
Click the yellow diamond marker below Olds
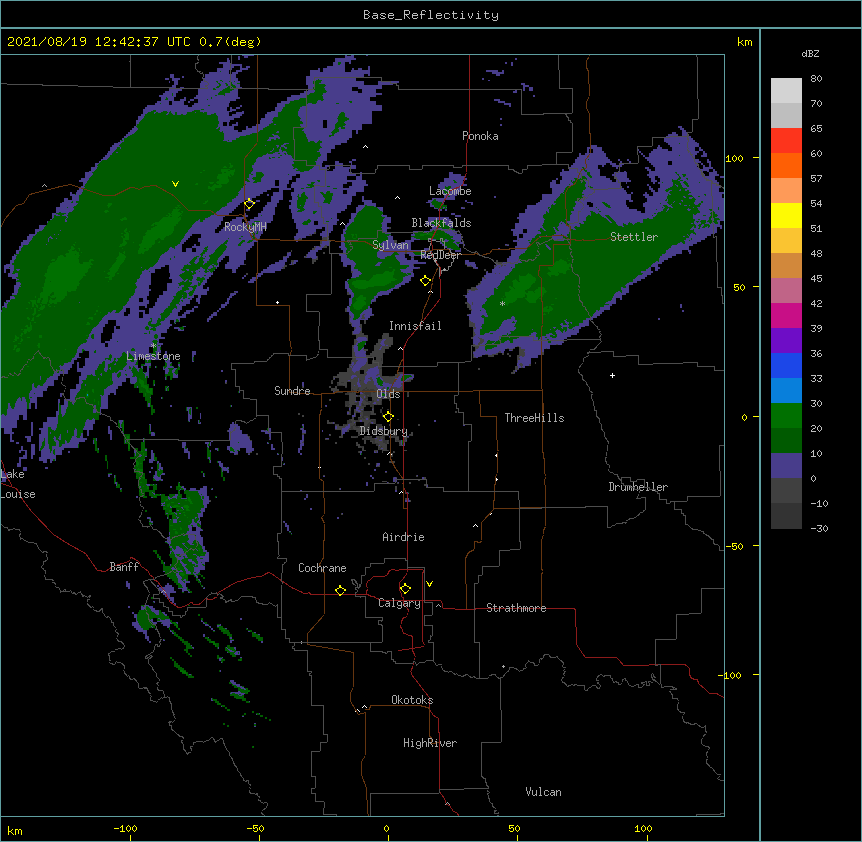pos(388,416)
